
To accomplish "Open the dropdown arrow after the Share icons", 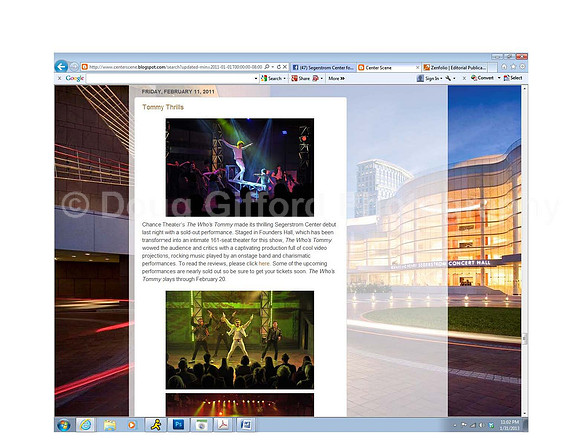I will [321, 79].
